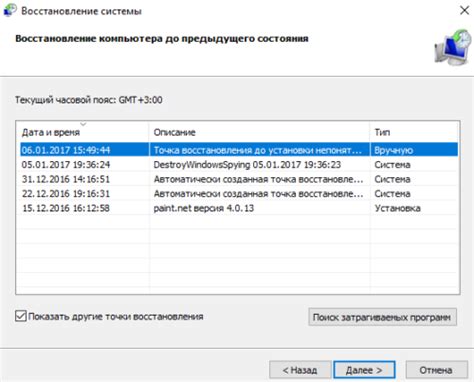Select restore point dated 22.12.2016 19:16:31
Image resolution: width=474 pixels, height=382 pixels.
[x=239, y=194]
